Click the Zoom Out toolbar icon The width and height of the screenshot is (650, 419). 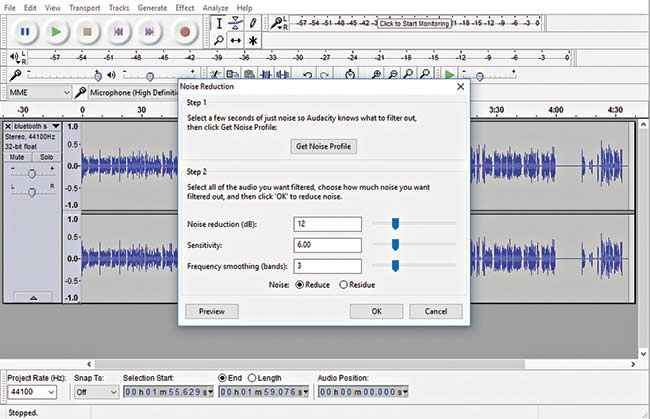pos(392,75)
